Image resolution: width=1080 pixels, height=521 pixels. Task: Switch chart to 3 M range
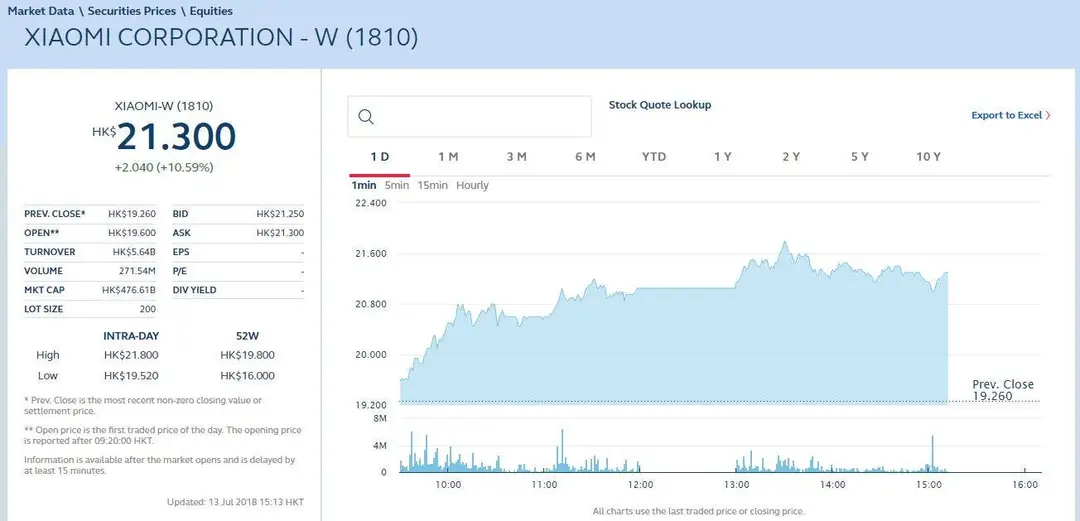pyautogui.click(x=517, y=157)
